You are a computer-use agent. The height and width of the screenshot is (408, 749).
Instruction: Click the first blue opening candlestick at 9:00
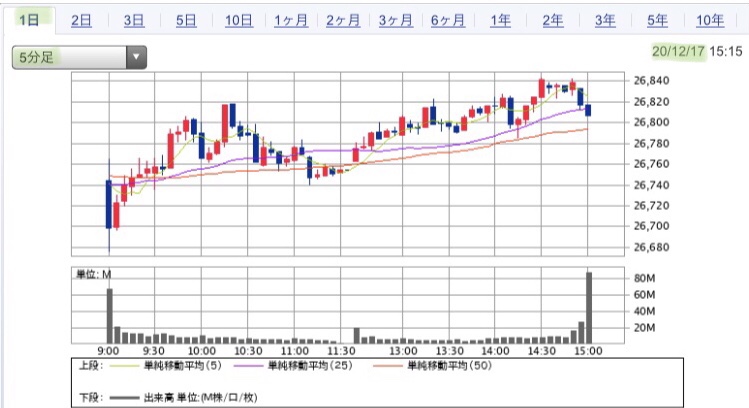click(109, 204)
